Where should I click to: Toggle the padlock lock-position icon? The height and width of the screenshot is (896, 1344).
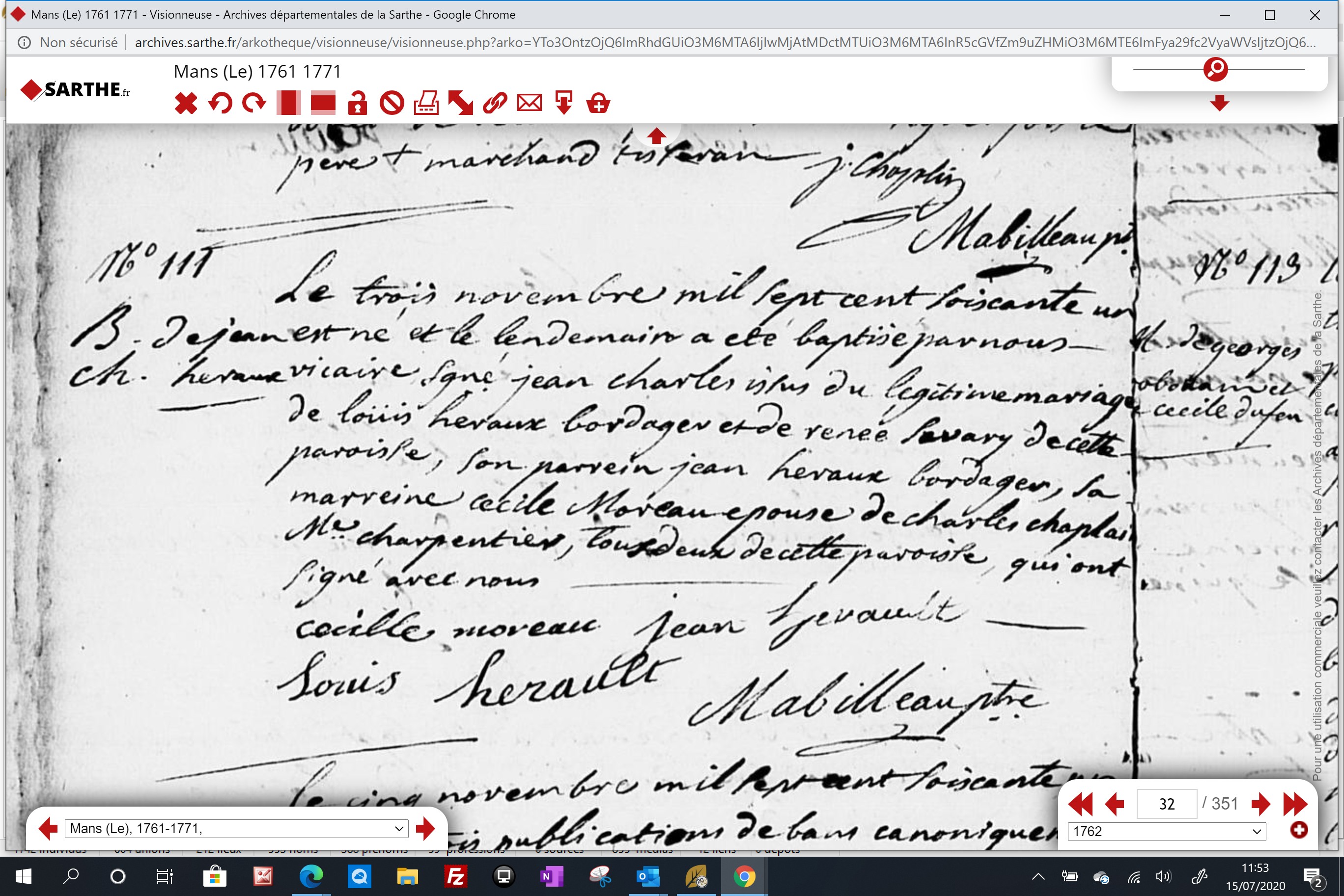(x=358, y=104)
